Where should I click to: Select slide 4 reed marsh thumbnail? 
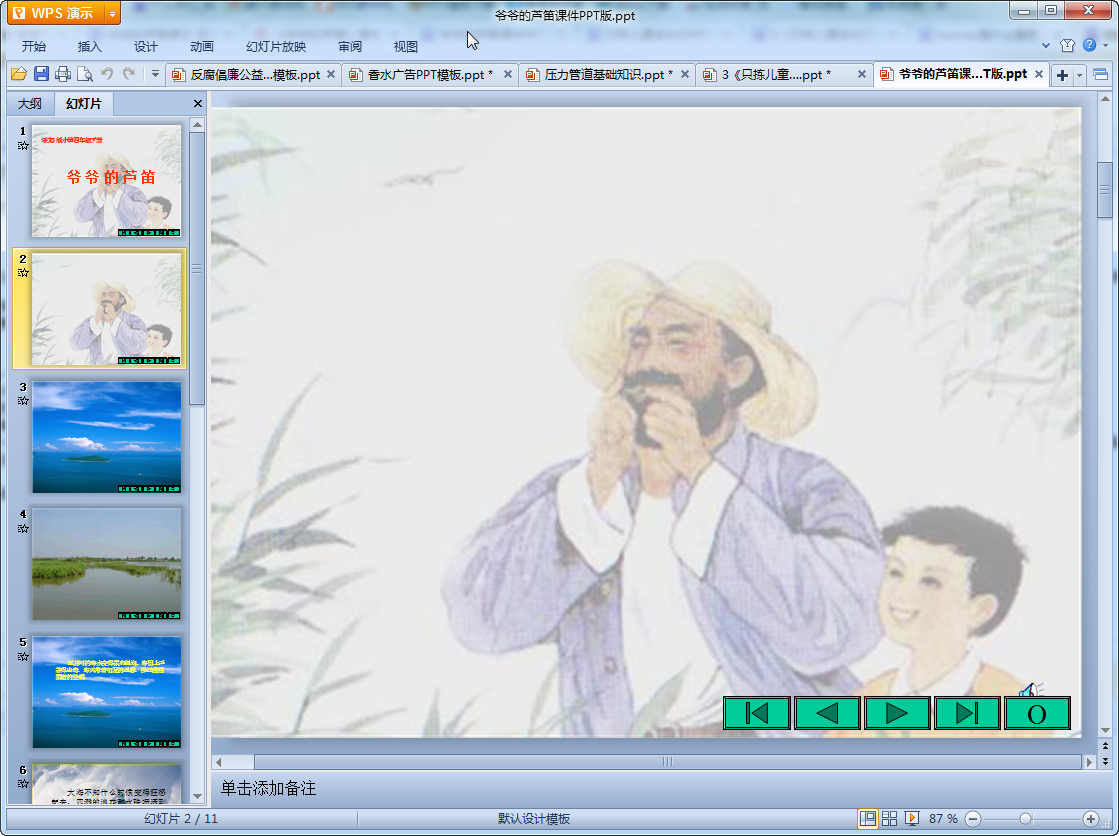tap(106, 564)
